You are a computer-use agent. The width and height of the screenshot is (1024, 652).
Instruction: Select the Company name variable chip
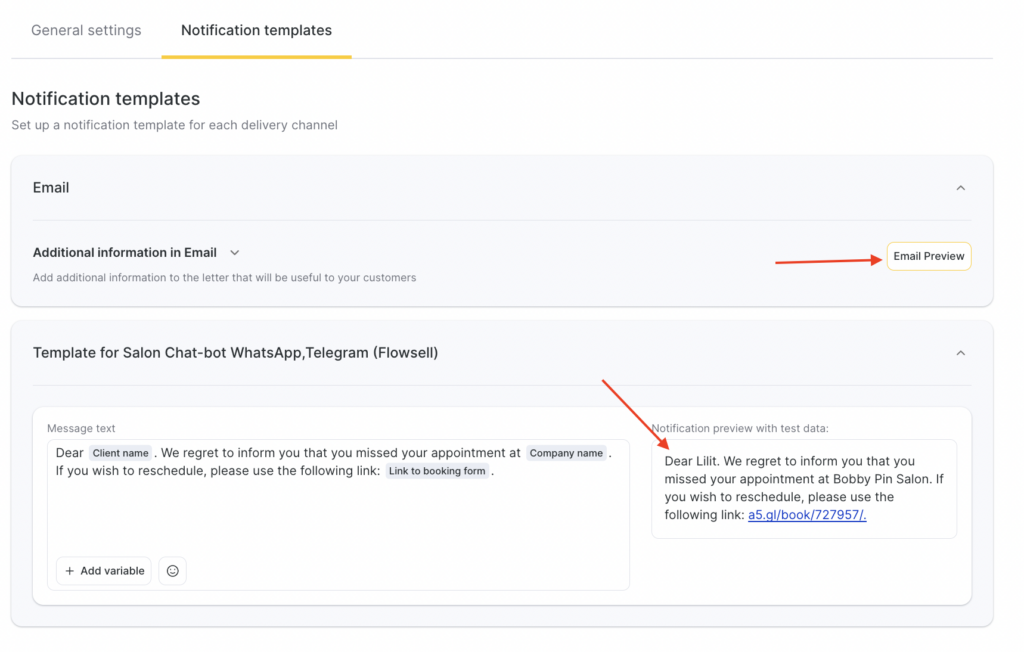[x=566, y=453]
